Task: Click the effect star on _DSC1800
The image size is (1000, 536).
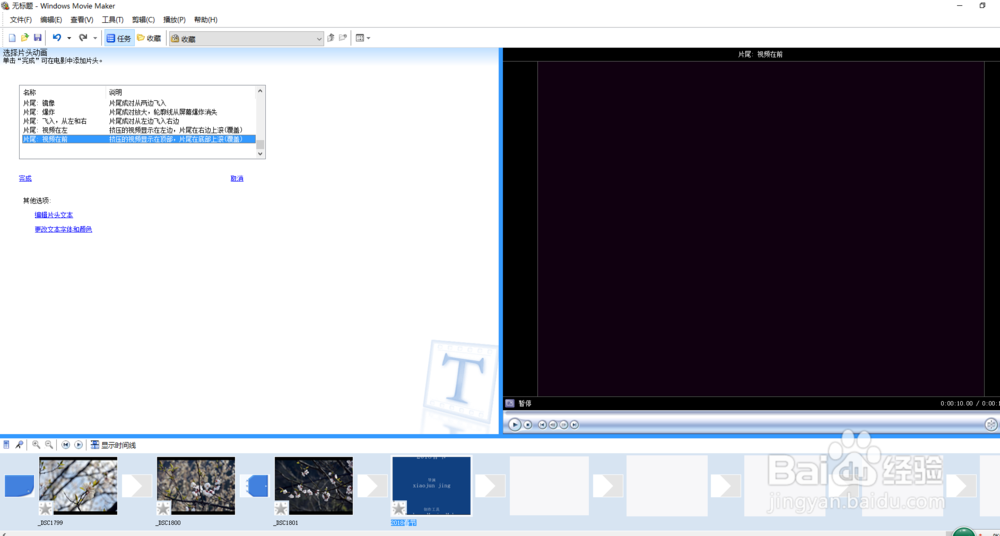Action: tap(164, 508)
